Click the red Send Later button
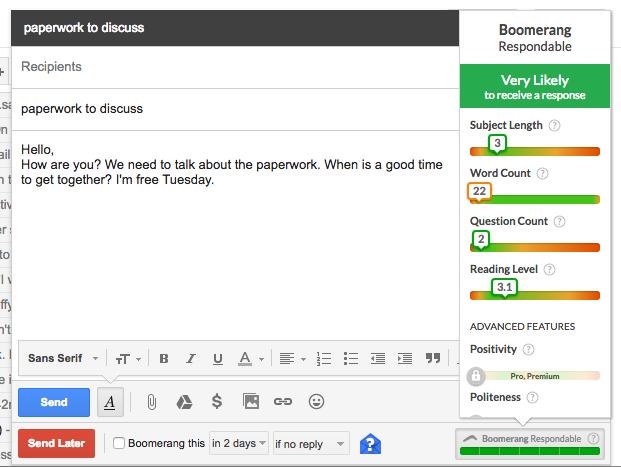 point(56,443)
